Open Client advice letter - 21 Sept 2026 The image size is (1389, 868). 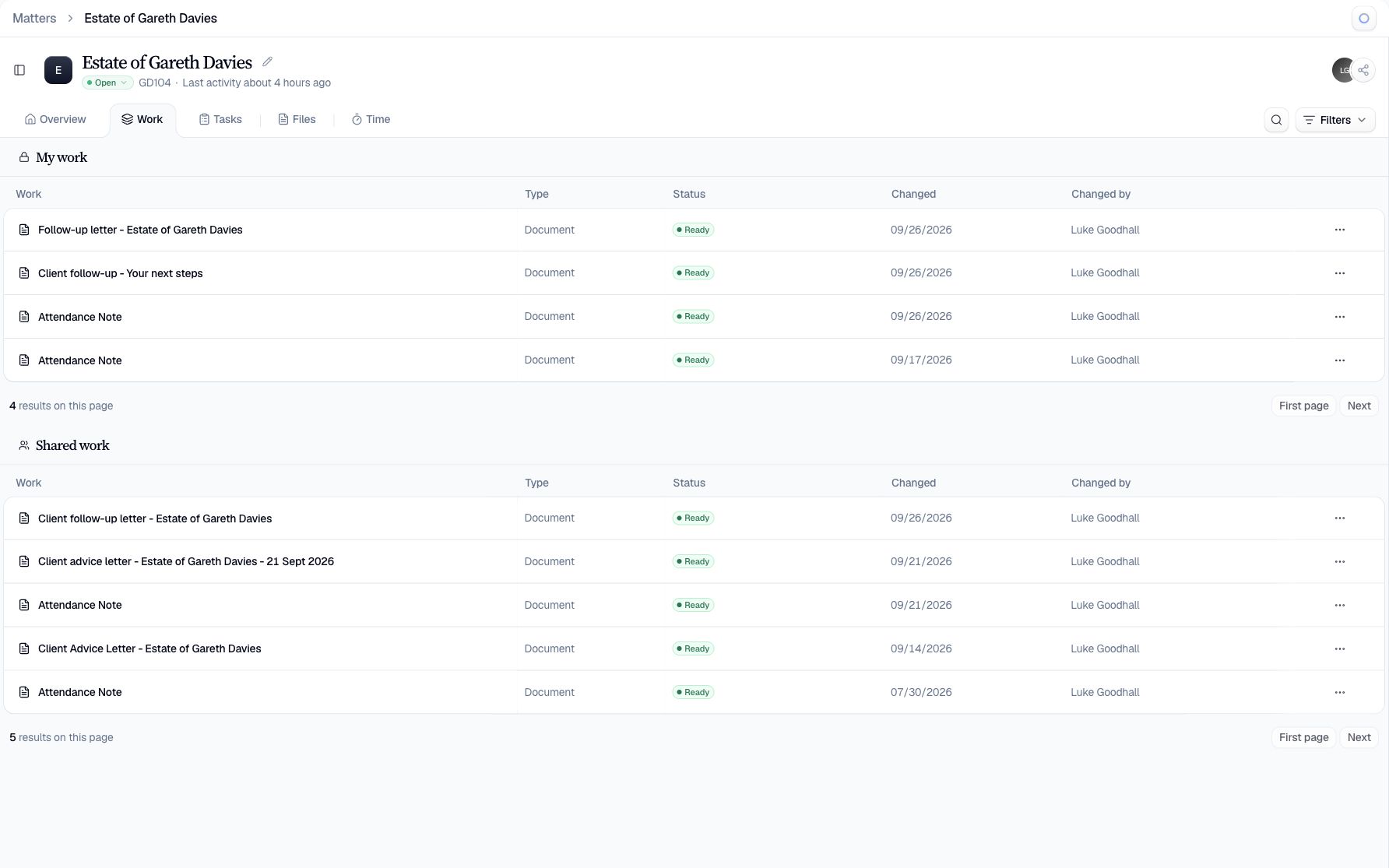tap(186, 561)
